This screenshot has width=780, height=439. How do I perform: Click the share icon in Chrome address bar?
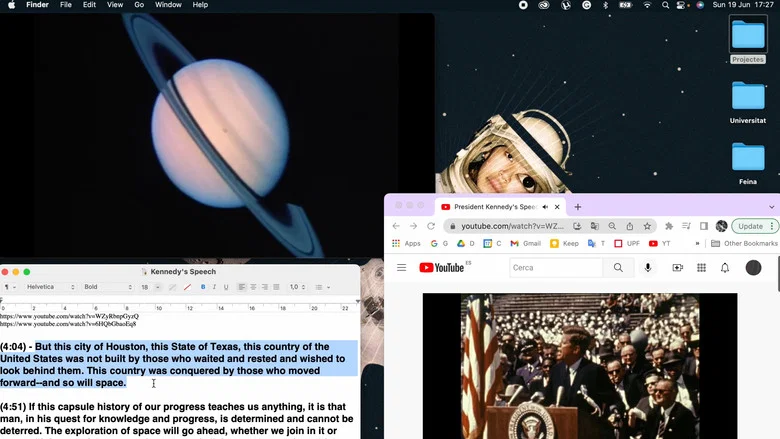[x=630, y=226]
